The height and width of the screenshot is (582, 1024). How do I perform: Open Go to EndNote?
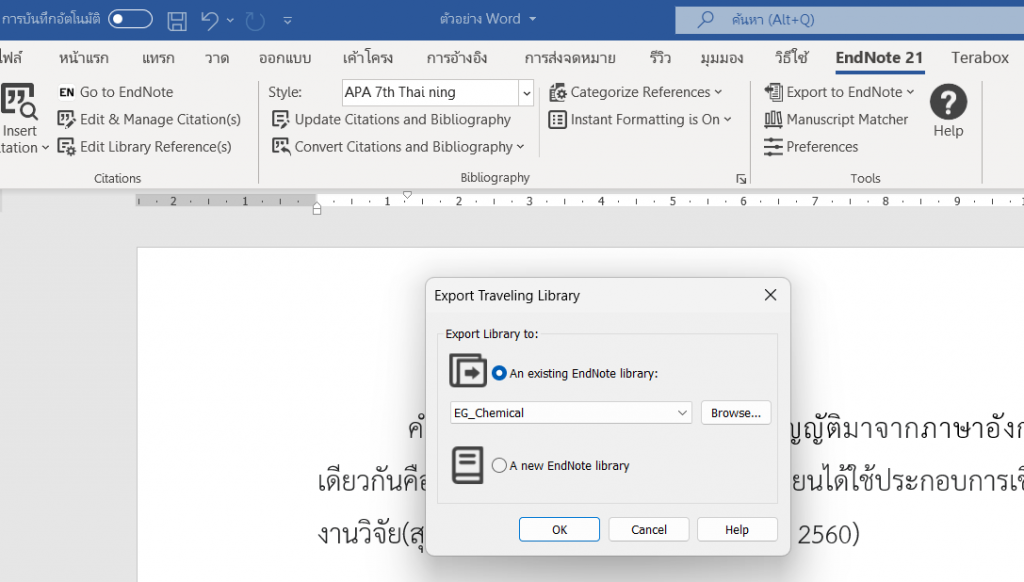click(116, 92)
